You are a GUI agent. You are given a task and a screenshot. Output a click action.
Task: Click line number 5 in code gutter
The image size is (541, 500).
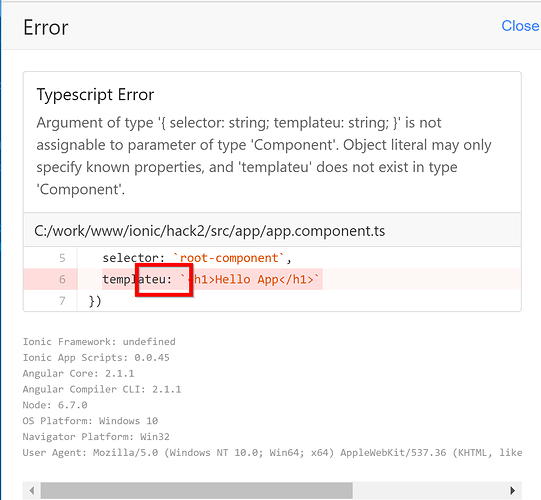tap(62, 258)
